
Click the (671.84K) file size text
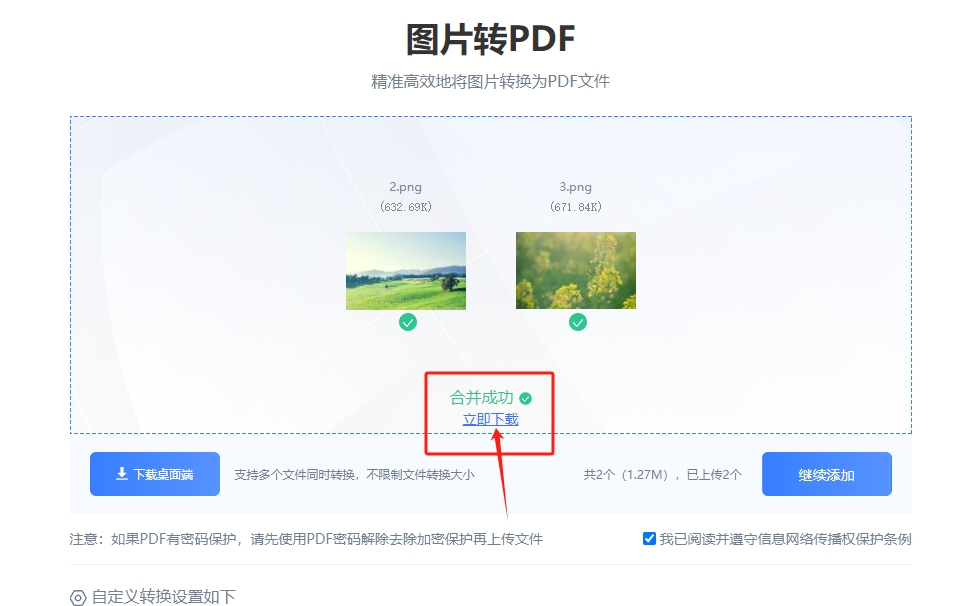576,207
